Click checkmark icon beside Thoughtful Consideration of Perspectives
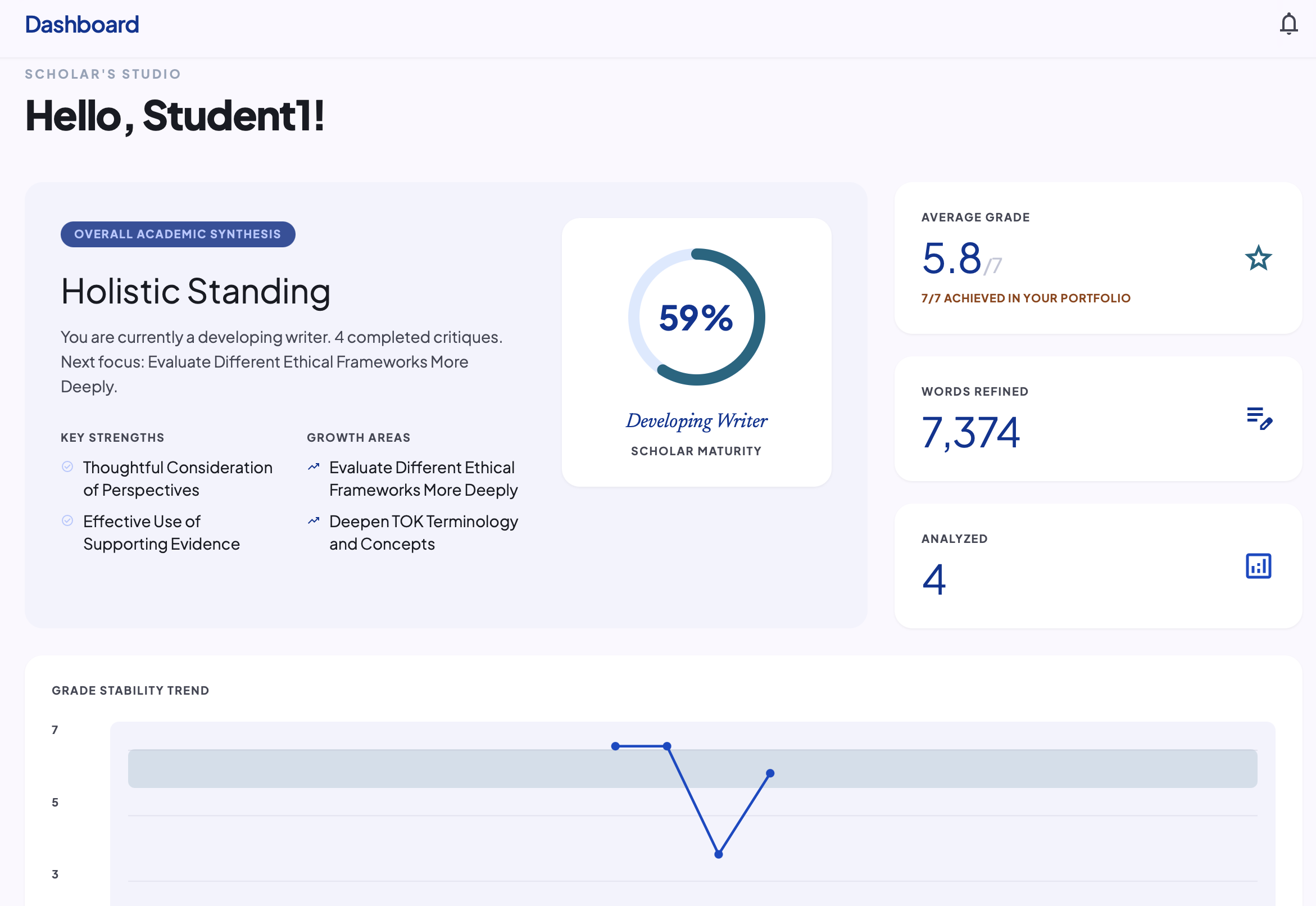 67,466
